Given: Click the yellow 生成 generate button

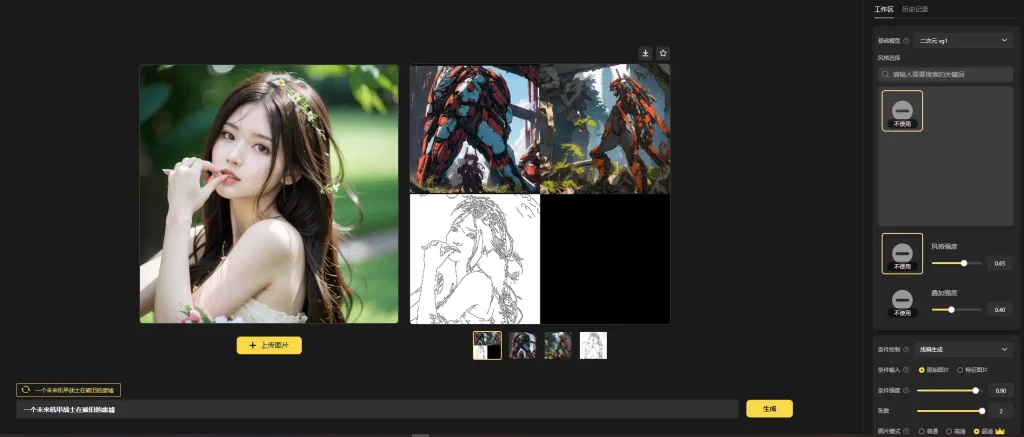Looking at the screenshot, I should pyautogui.click(x=769, y=409).
